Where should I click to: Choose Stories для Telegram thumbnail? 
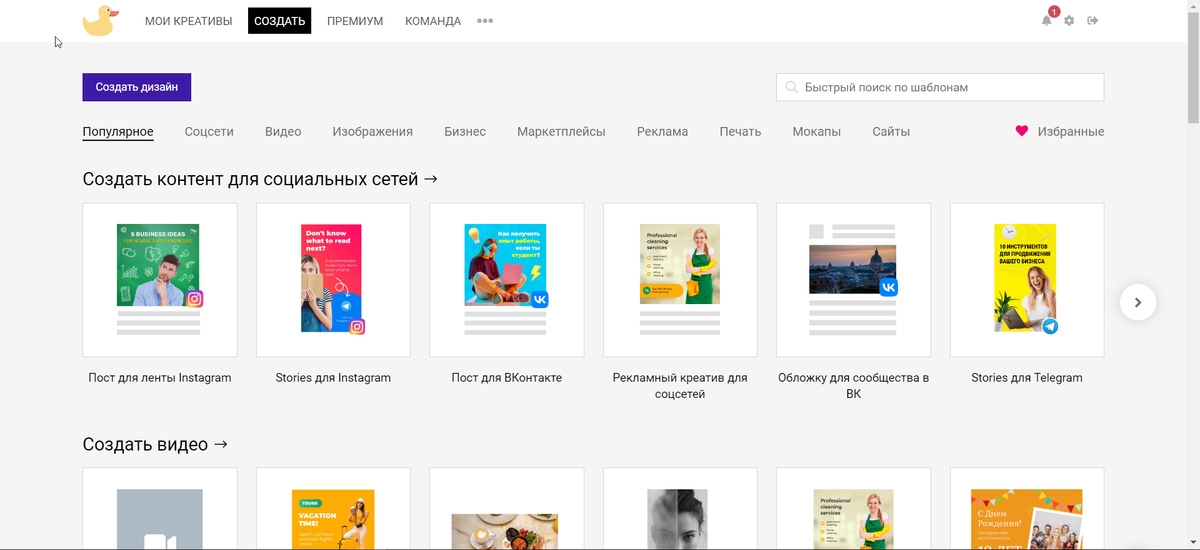click(1027, 280)
